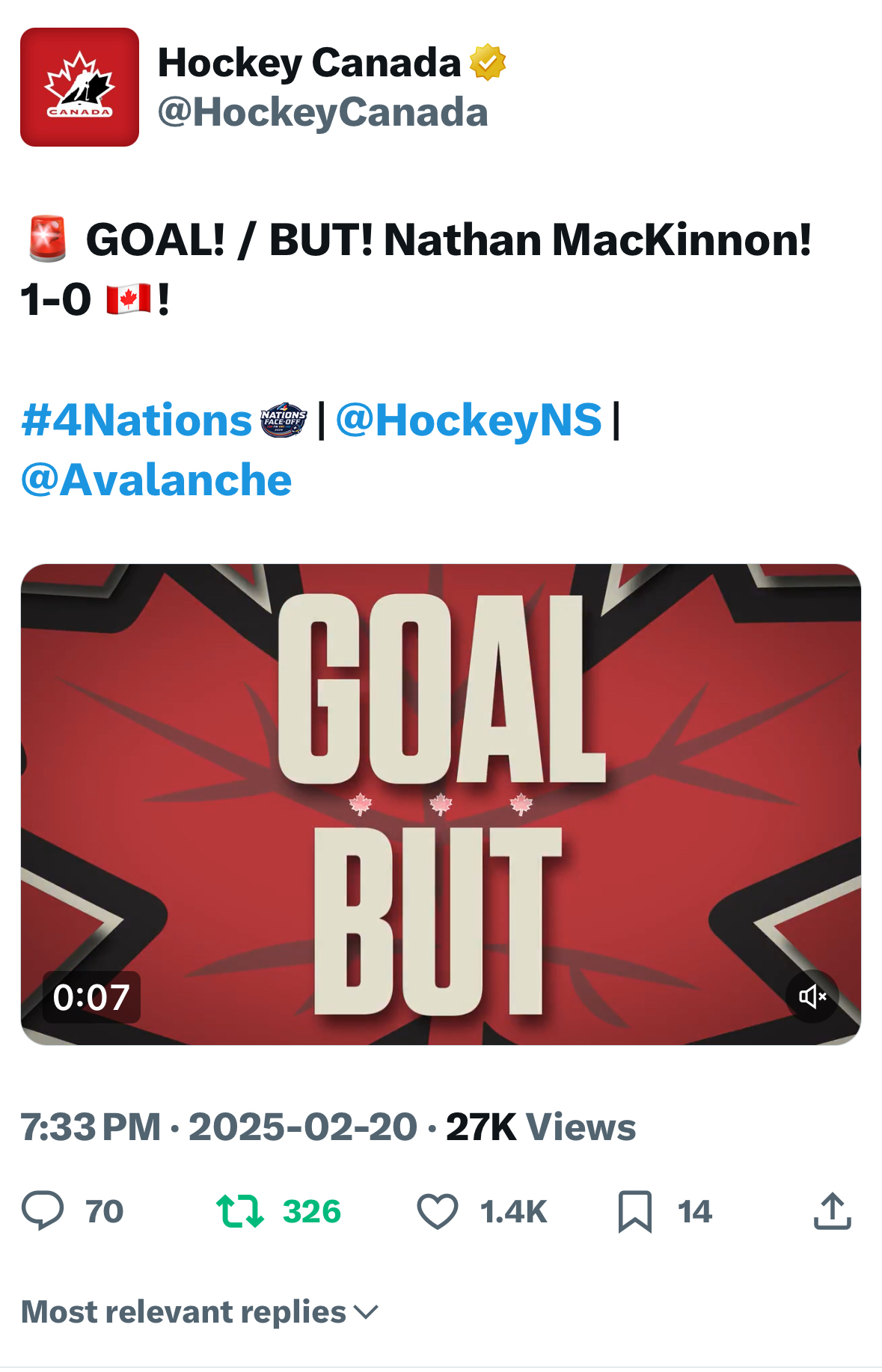Click the @HockeyCanada handle
Viewport: 882px width, 1372px height.
[322, 112]
